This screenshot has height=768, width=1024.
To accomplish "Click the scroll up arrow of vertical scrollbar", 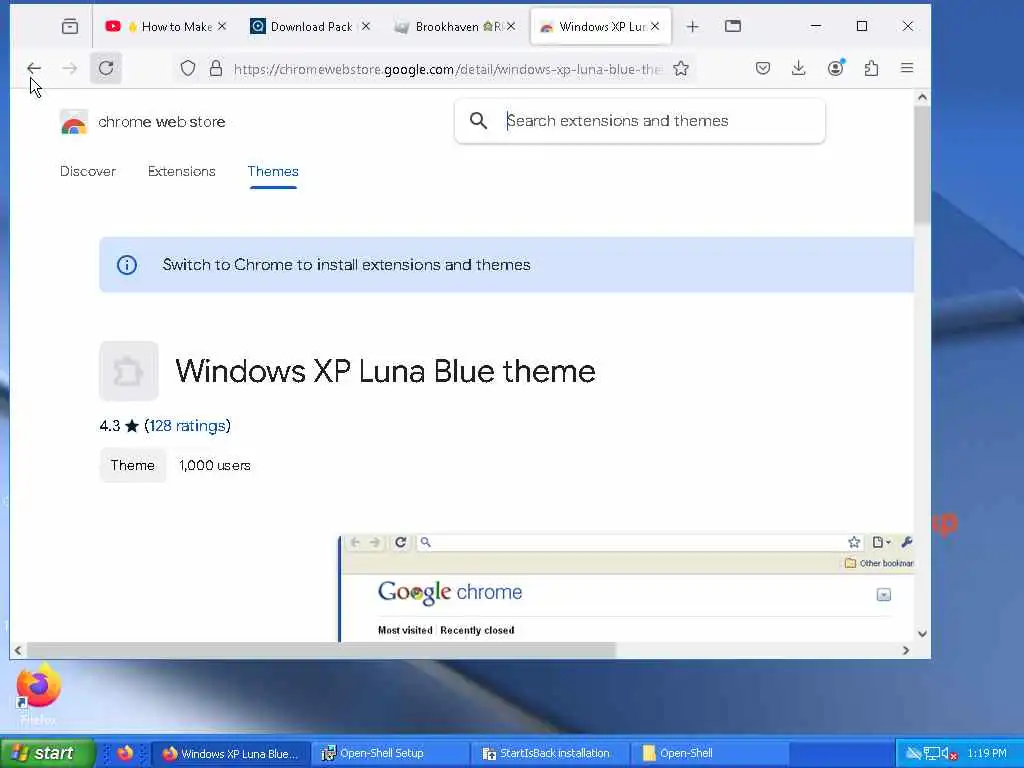I will pyautogui.click(x=921, y=97).
